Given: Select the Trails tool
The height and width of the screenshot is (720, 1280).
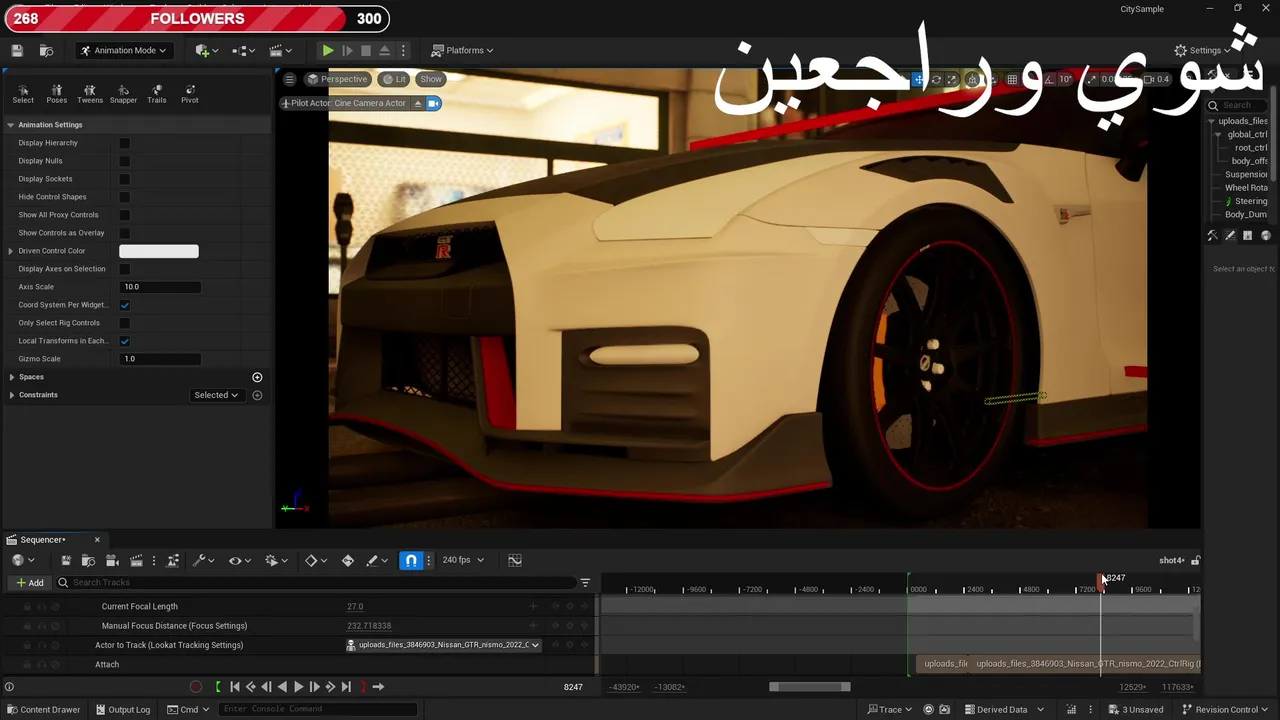Looking at the screenshot, I should (157, 94).
